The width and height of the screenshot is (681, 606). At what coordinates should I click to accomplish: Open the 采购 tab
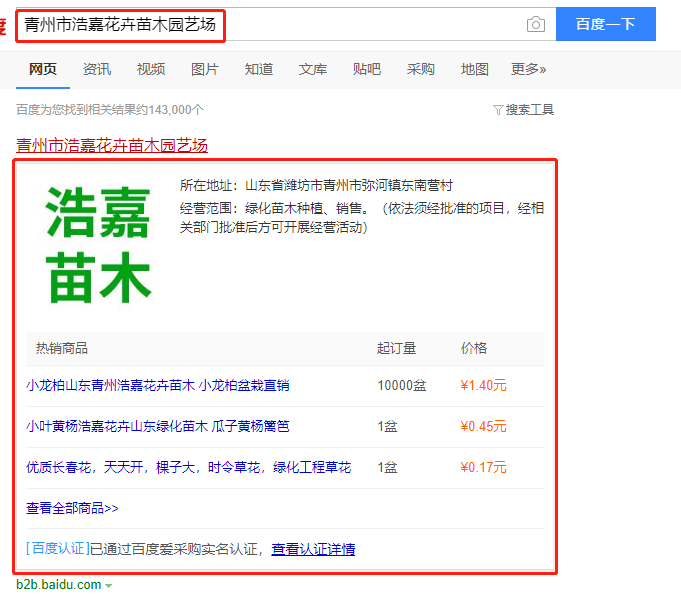(421, 69)
